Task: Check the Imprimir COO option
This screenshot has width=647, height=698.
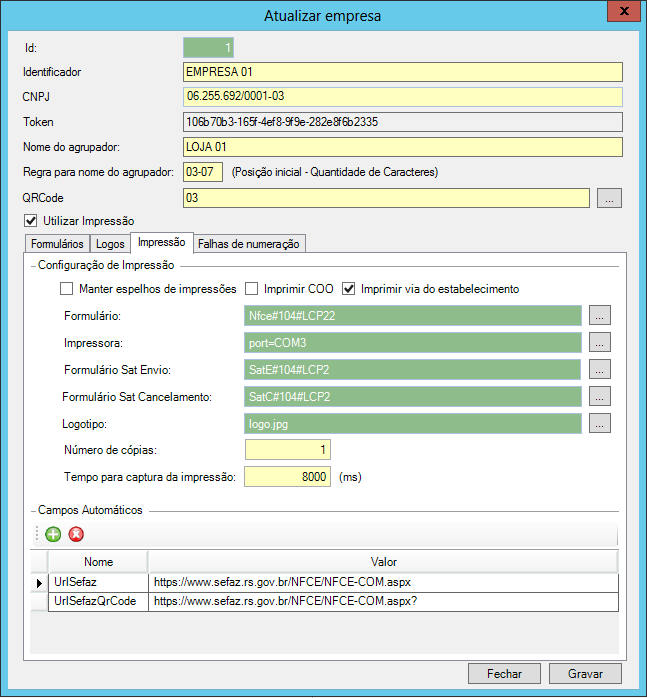Action: pos(252,289)
